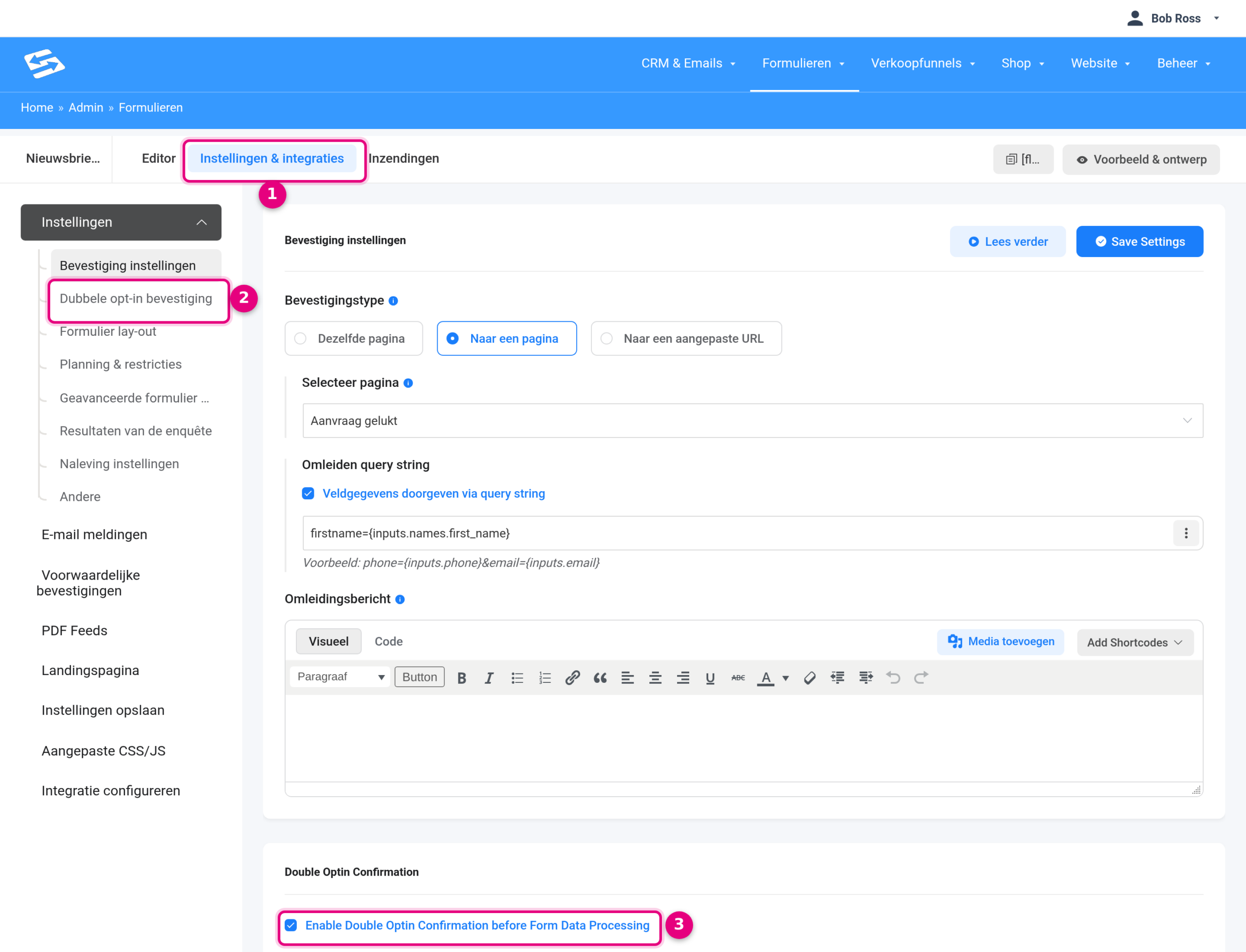This screenshot has width=1246, height=952.
Task: Toggle Enable Double Optin Confirmation checkbox
Action: point(291,925)
